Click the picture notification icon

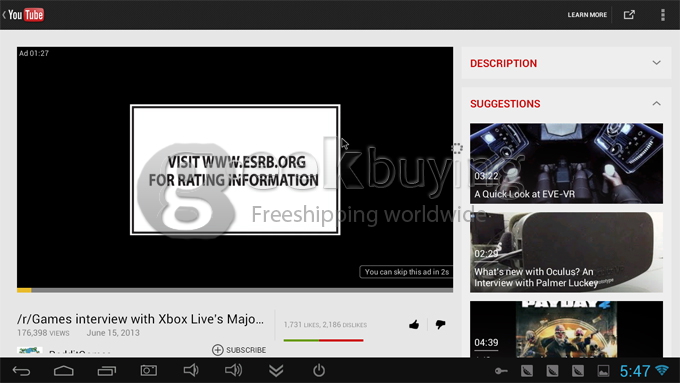(x=603, y=371)
